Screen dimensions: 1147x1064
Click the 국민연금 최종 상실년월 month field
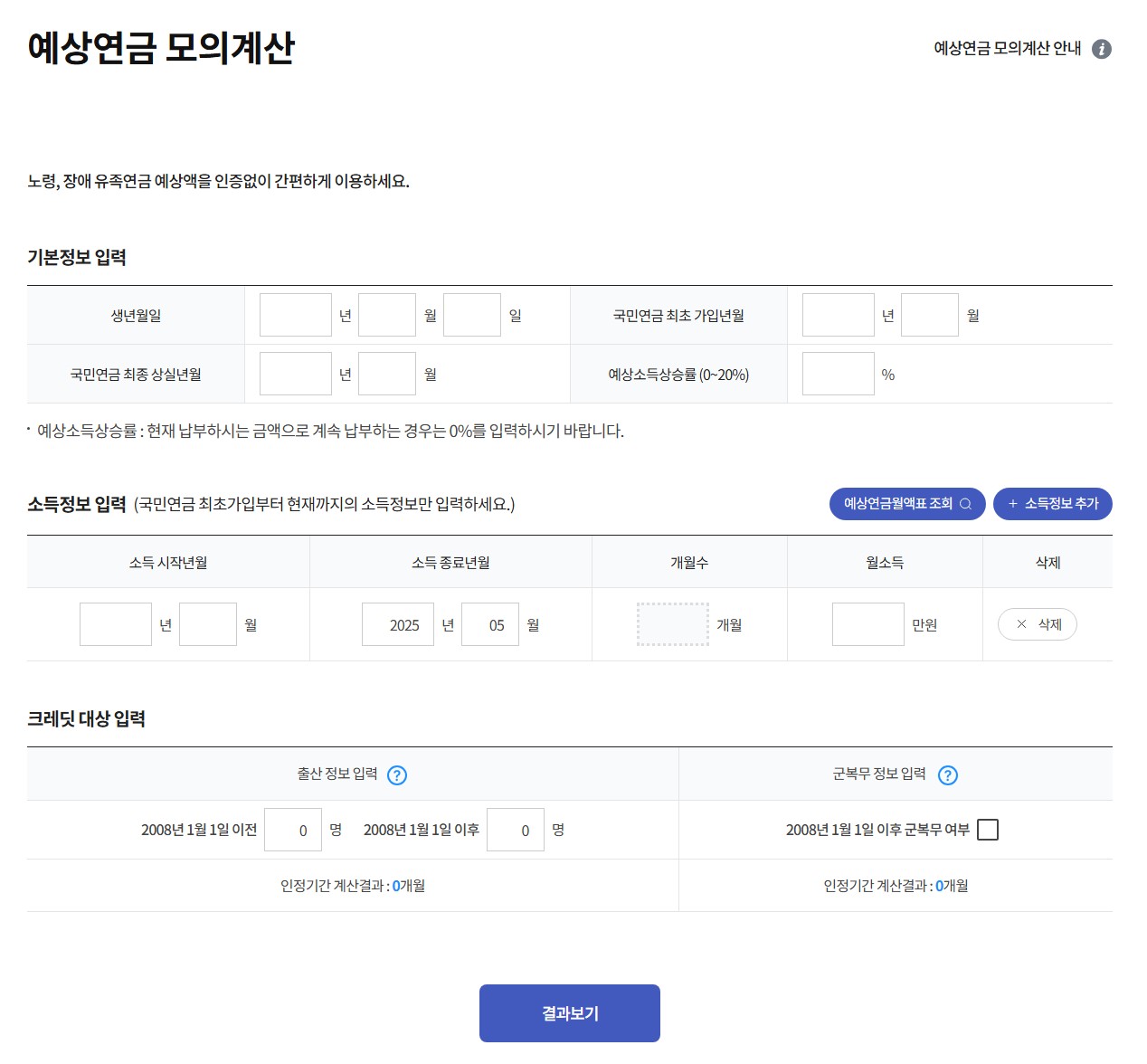(x=386, y=373)
